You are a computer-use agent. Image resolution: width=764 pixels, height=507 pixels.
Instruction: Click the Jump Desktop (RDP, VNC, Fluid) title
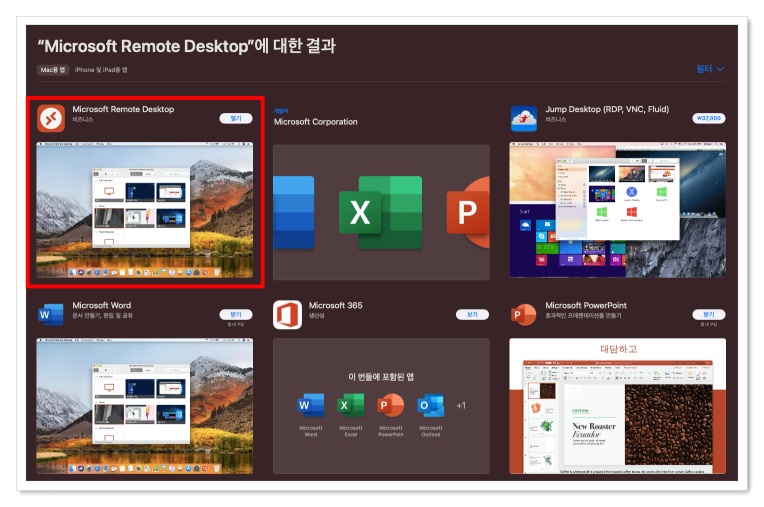(607, 109)
